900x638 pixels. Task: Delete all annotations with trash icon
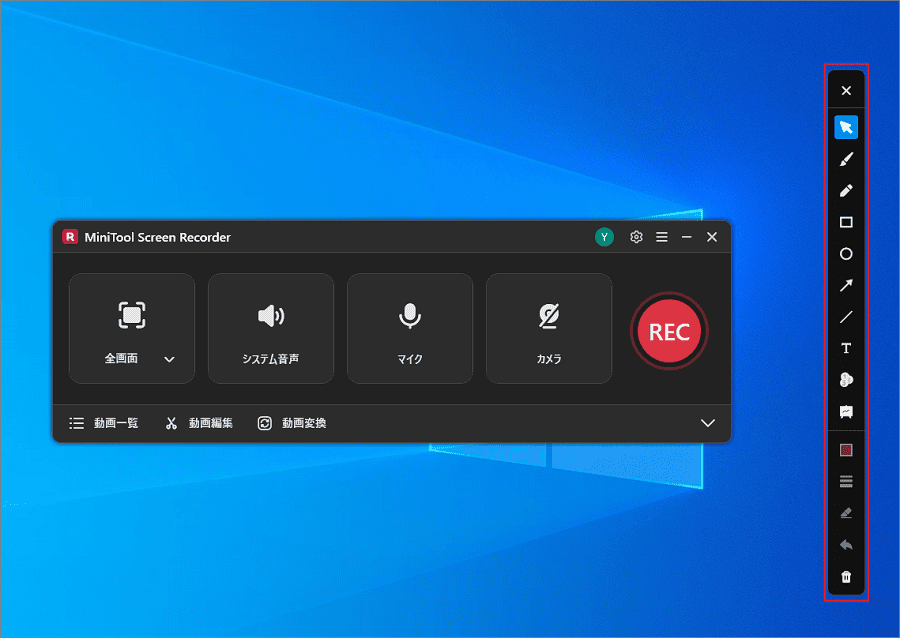pyautogui.click(x=846, y=577)
